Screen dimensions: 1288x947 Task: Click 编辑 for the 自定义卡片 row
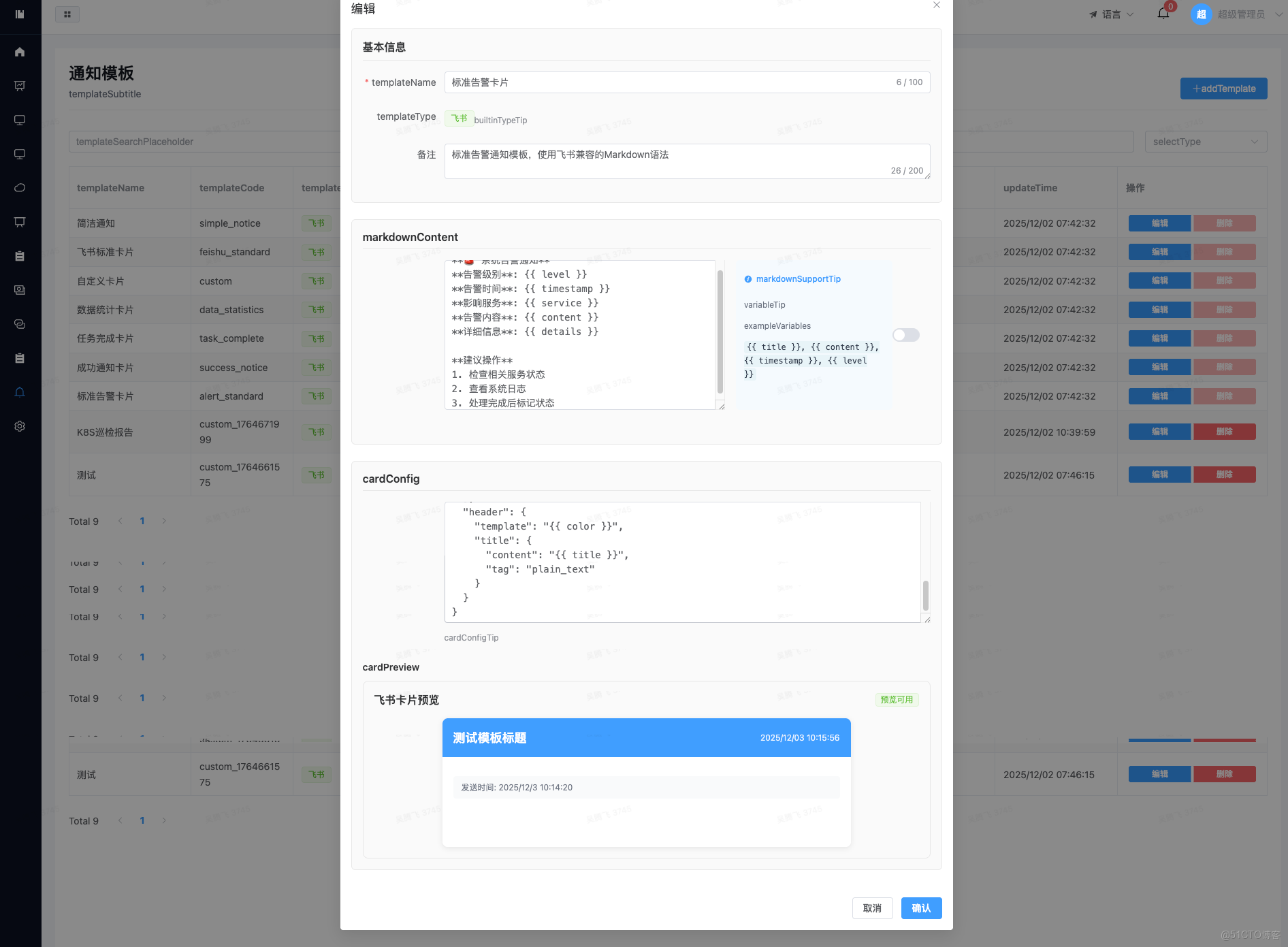[x=1159, y=280]
